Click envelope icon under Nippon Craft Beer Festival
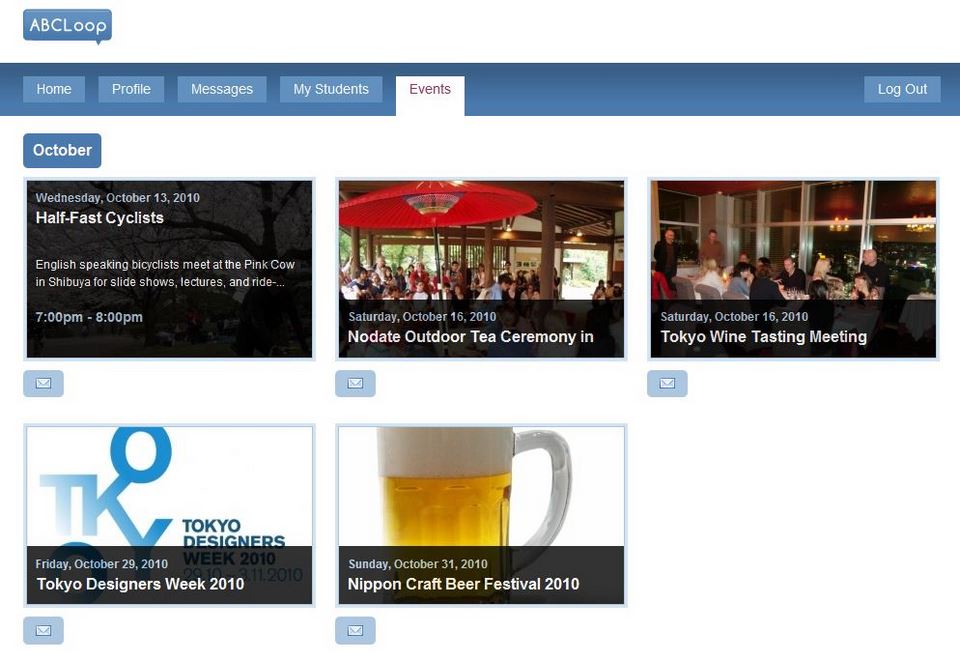Screen dimensions: 960x661 click(x=355, y=630)
